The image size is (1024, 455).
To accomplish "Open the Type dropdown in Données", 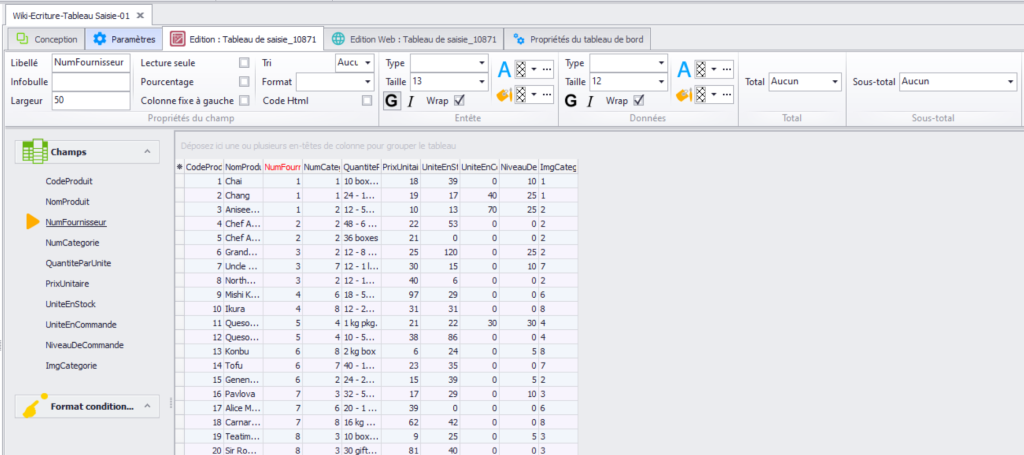I will coord(662,63).
